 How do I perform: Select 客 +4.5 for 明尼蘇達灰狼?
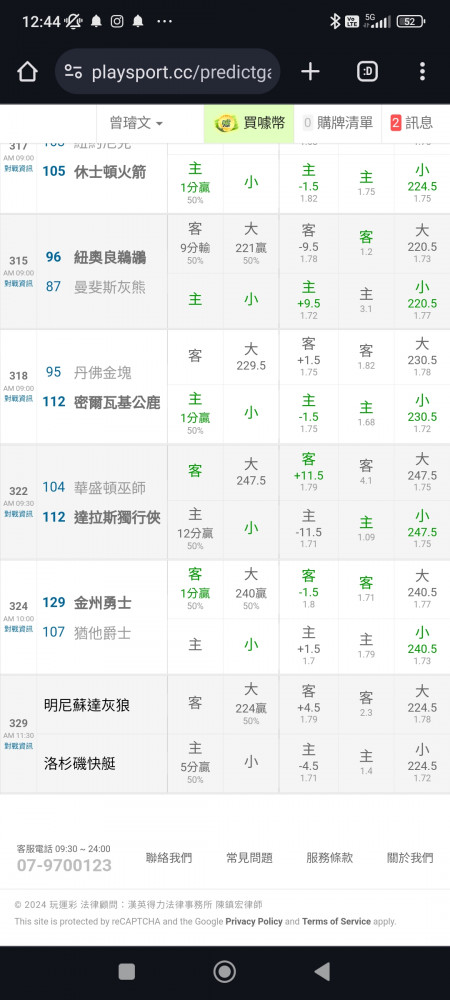(308, 705)
